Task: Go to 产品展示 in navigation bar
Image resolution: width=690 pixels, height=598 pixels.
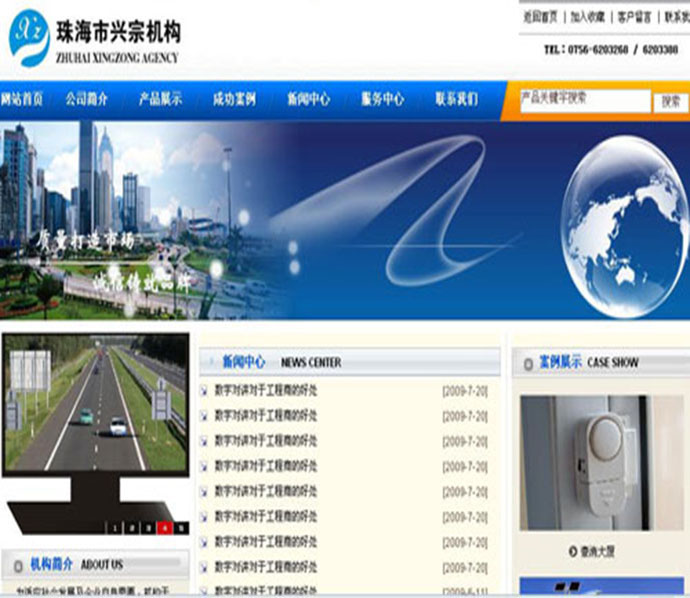Action: tap(160, 100)
